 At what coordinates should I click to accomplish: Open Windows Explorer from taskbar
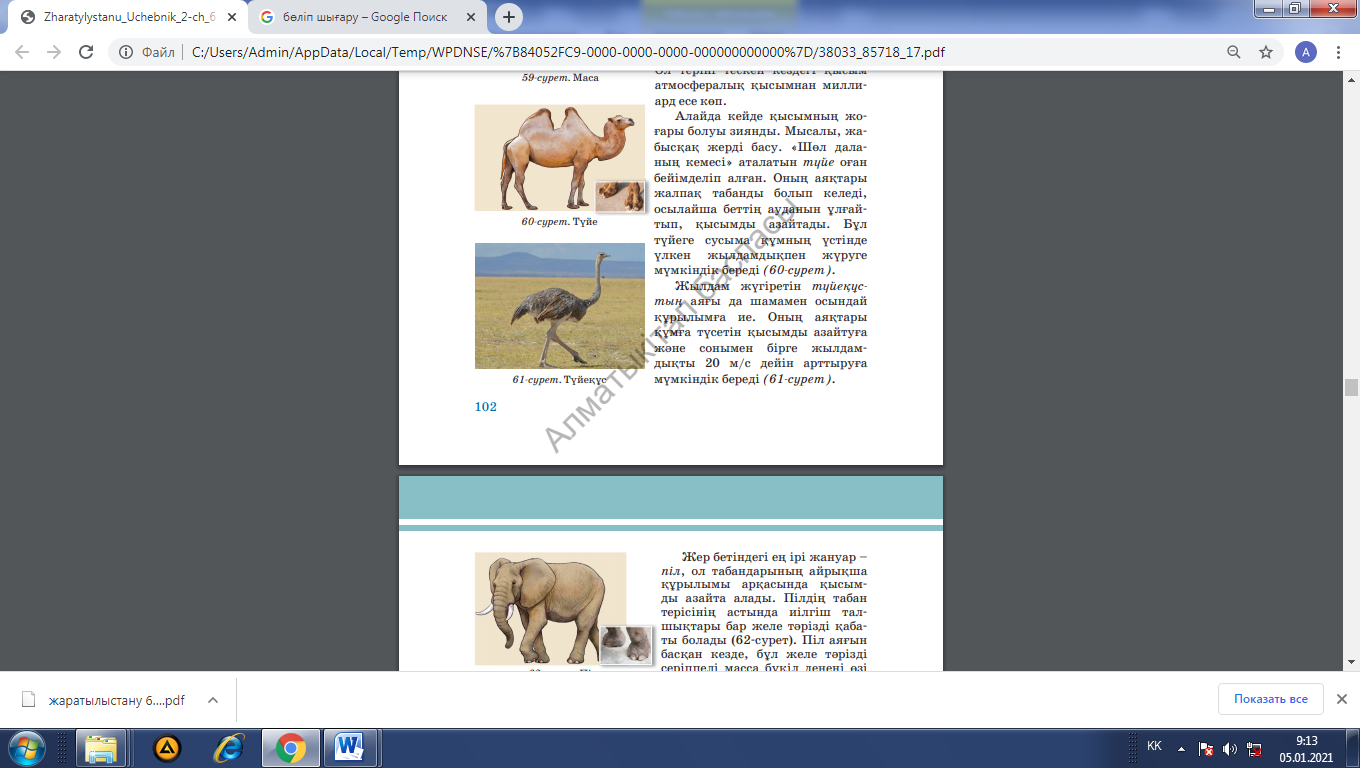[101, 748]
